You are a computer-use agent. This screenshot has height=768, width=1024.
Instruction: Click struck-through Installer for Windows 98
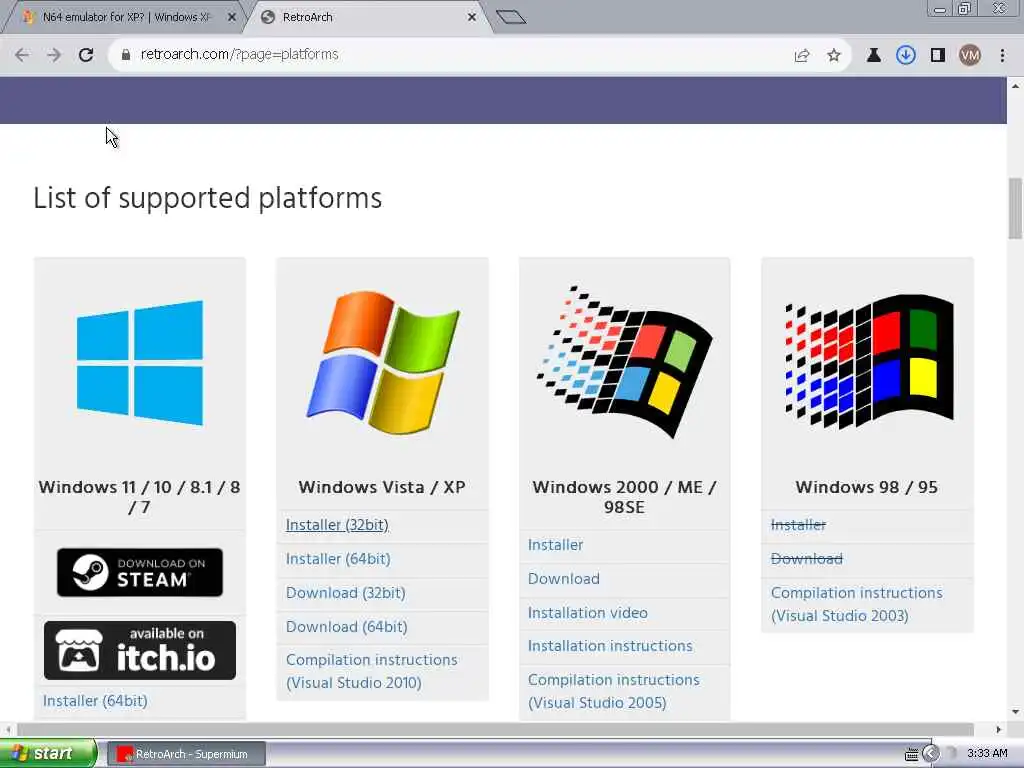click(798, 525)
